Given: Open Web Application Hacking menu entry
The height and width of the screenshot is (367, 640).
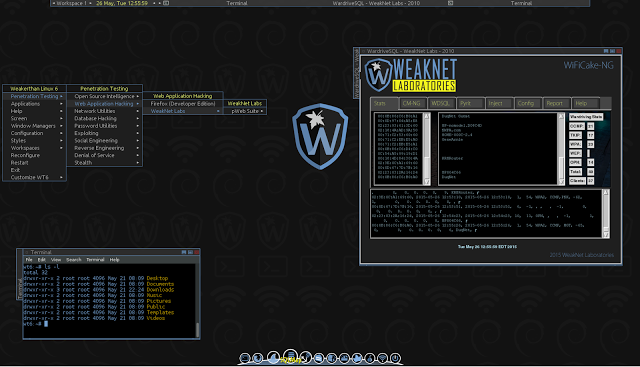Looking at the screenshot, I should (x=104, y=104).
